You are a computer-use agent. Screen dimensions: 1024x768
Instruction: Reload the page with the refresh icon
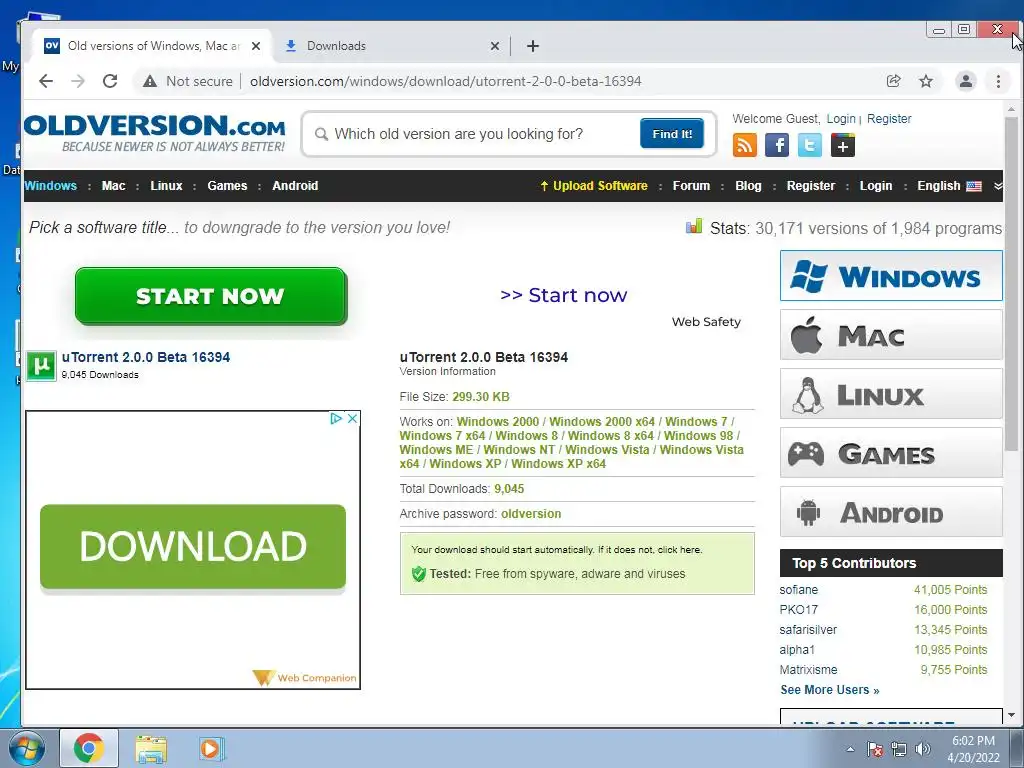[x=110, y=81]
